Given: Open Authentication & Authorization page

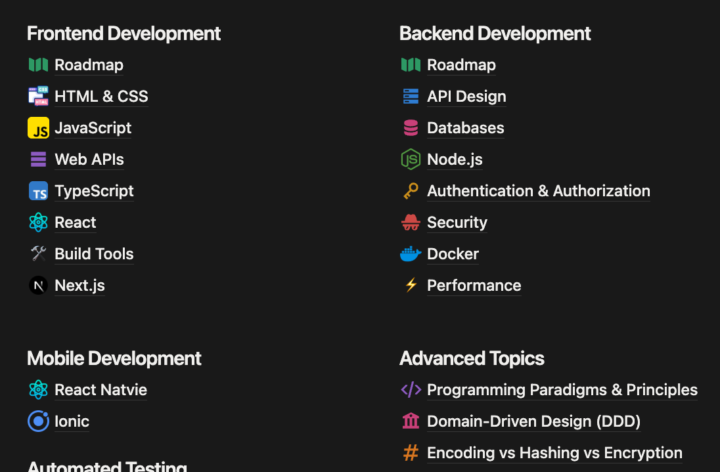Looking at the screenshot, I should pyautogui.click(x=539, y=191).
